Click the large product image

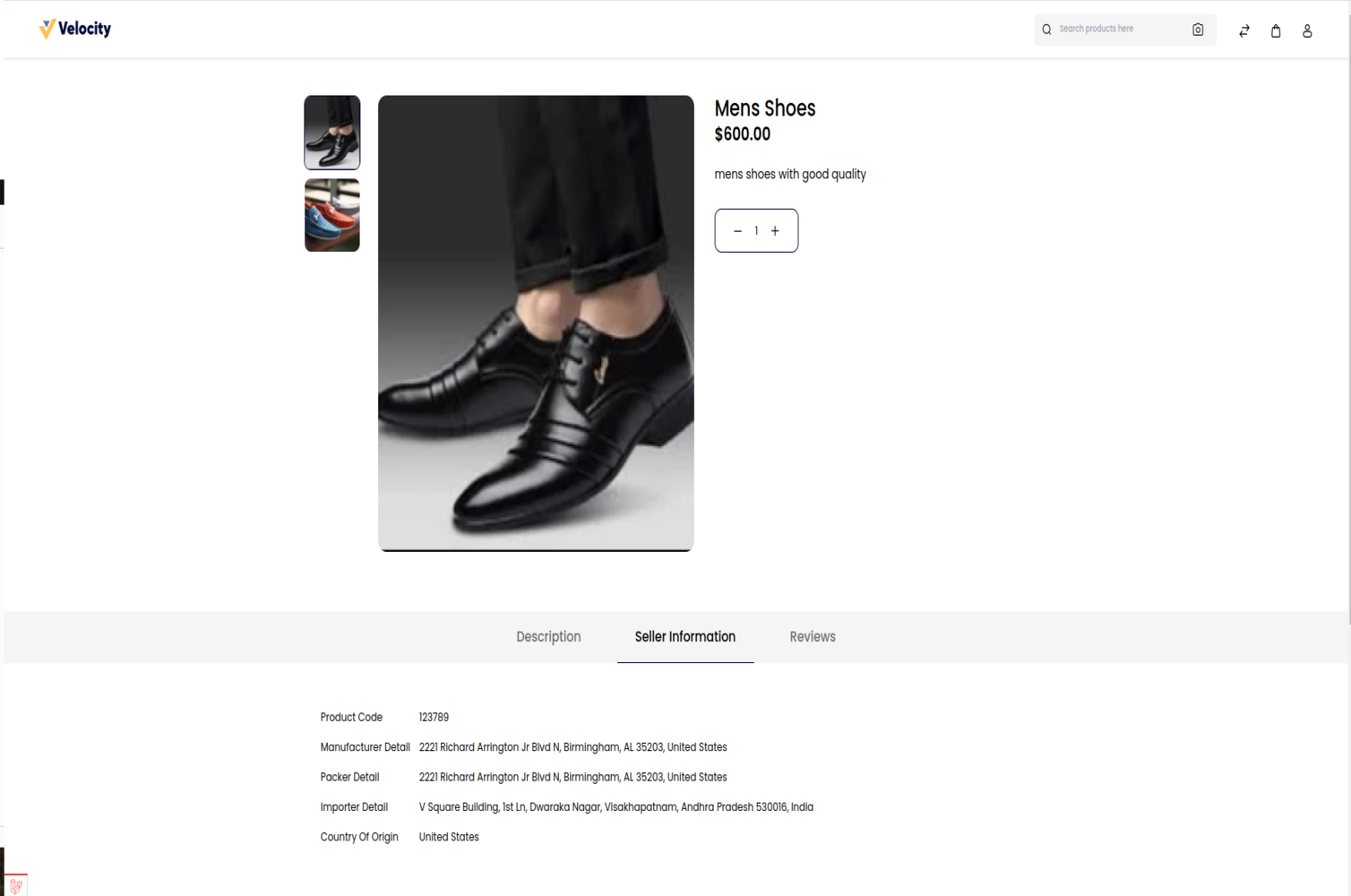(x=536, y=323)
